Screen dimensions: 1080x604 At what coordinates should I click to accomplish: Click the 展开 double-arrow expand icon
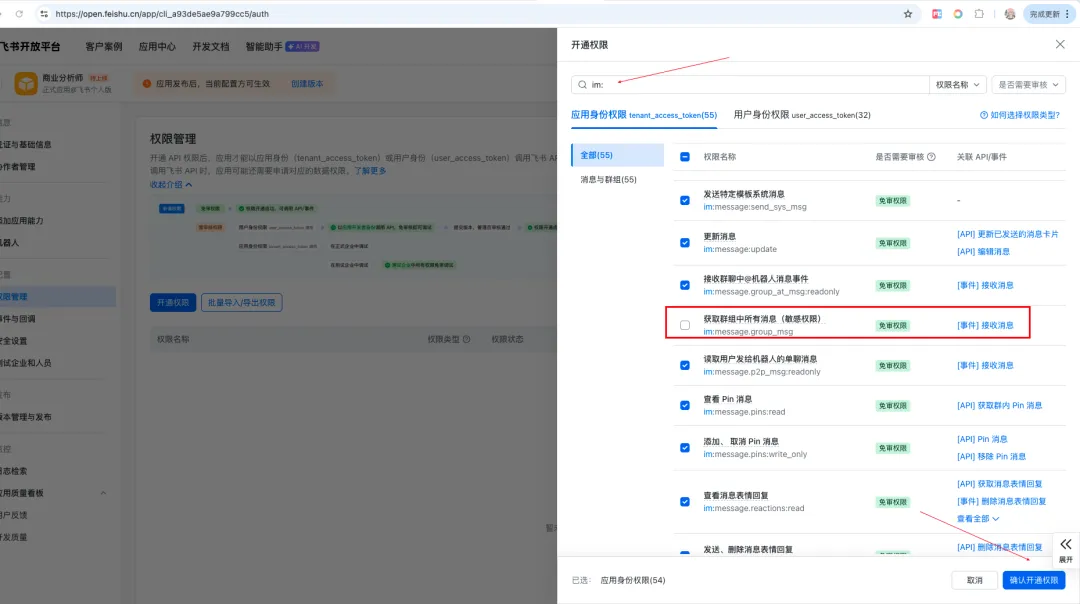(x=1066, y=544)
